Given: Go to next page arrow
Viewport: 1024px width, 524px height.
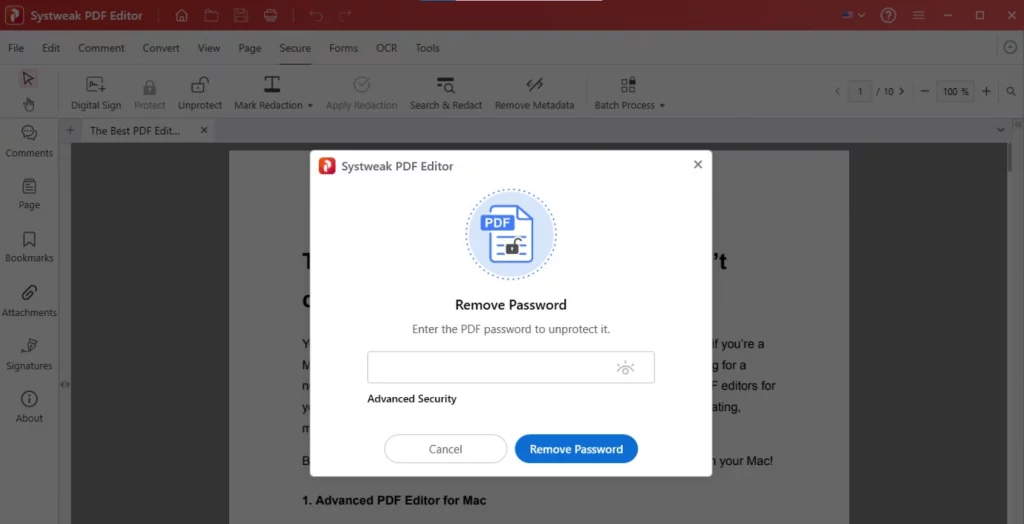Looking at the screenshot, I should (902, 91).
